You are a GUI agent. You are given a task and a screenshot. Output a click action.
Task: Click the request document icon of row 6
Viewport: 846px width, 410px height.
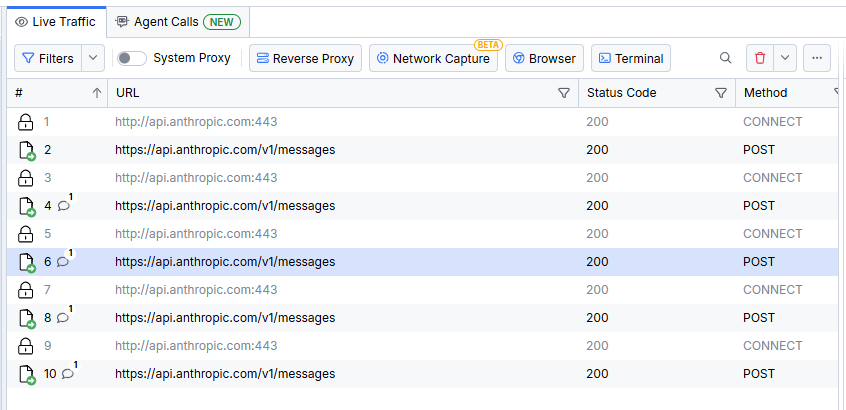26,263
